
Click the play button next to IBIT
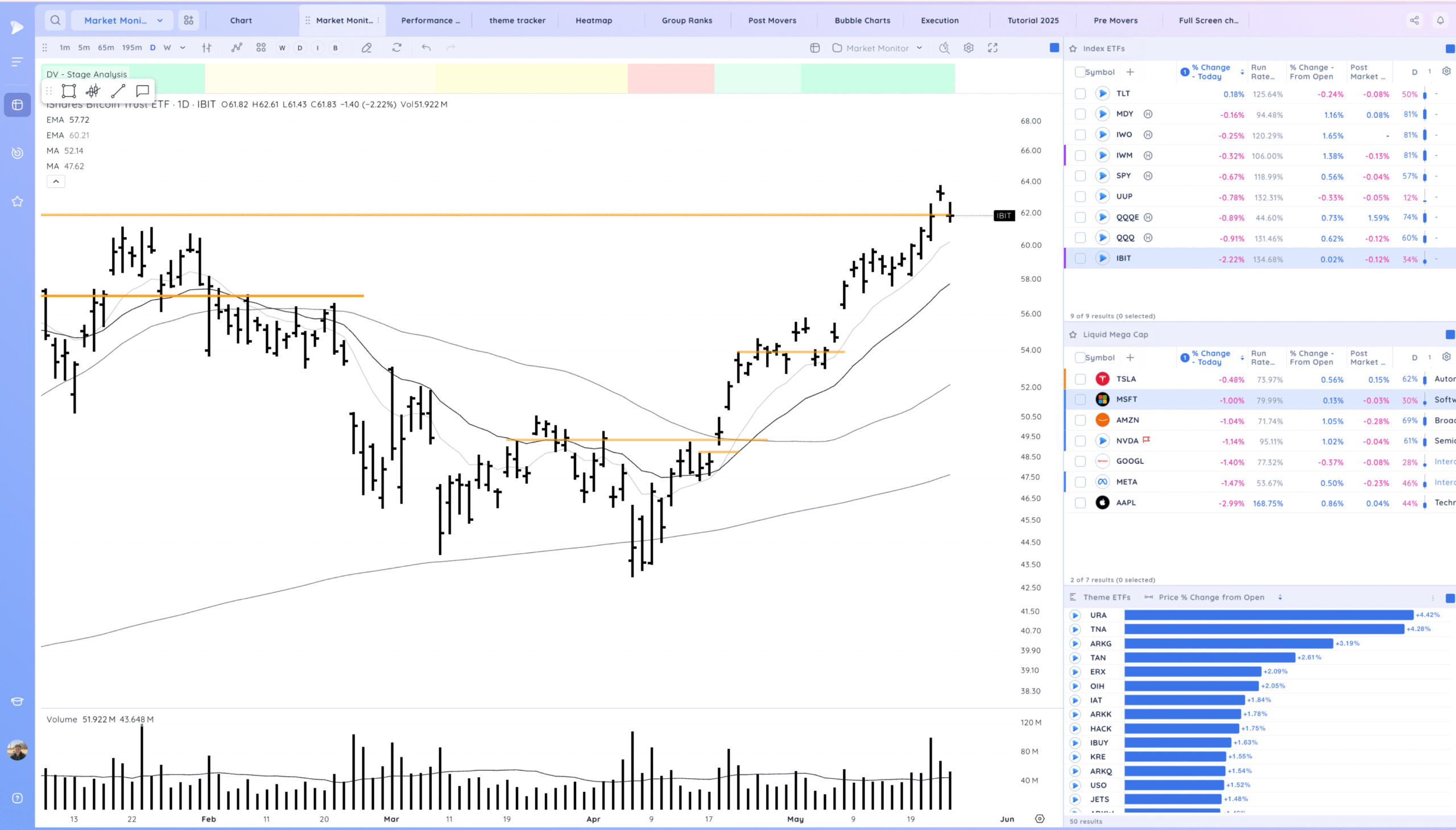(x=1102, y=258)
